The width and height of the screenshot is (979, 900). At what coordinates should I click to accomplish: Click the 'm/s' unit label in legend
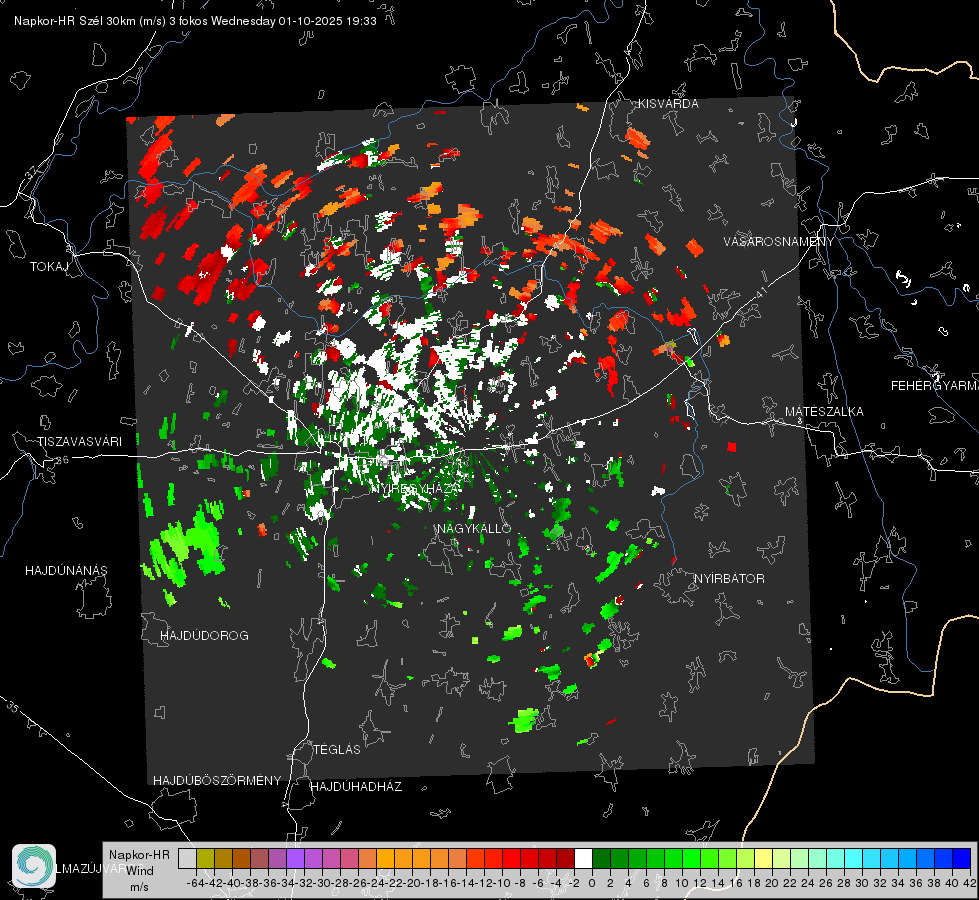pyautogui.click(x=139, y=887)
